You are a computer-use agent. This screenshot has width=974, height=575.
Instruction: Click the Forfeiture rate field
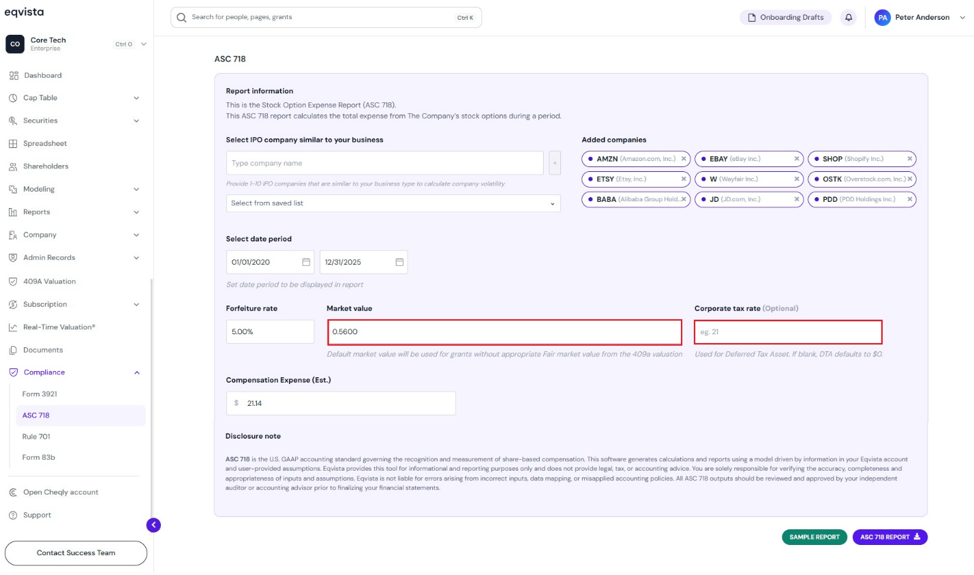(x=270, y=332)
